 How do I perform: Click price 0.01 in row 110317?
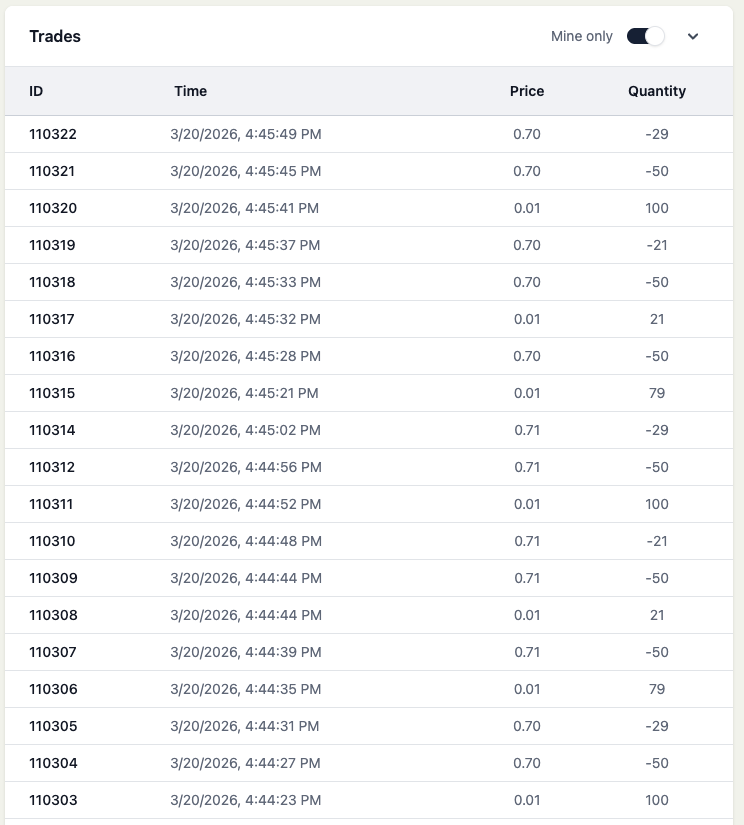pos(527,319)
